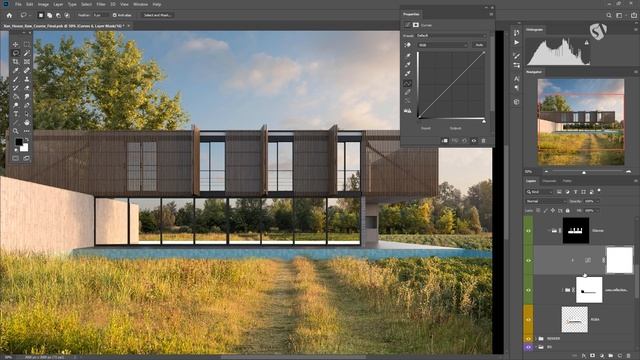Open the Kind filter dropdown in Layers
This screenshot has width=640, height=360.
click(x=539, y=191)
